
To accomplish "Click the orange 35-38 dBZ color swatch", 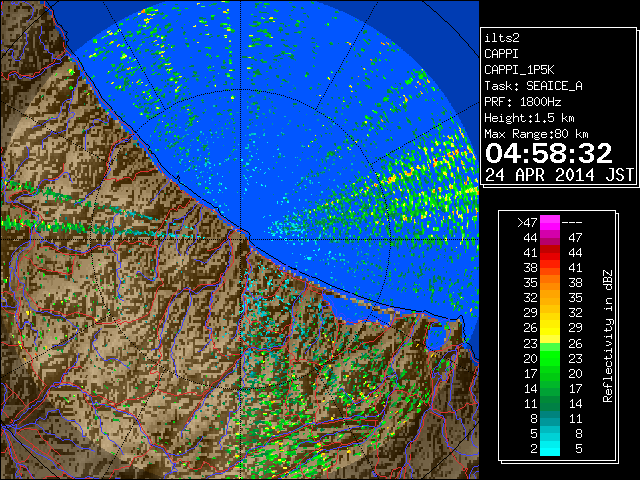I will (550, 282).
